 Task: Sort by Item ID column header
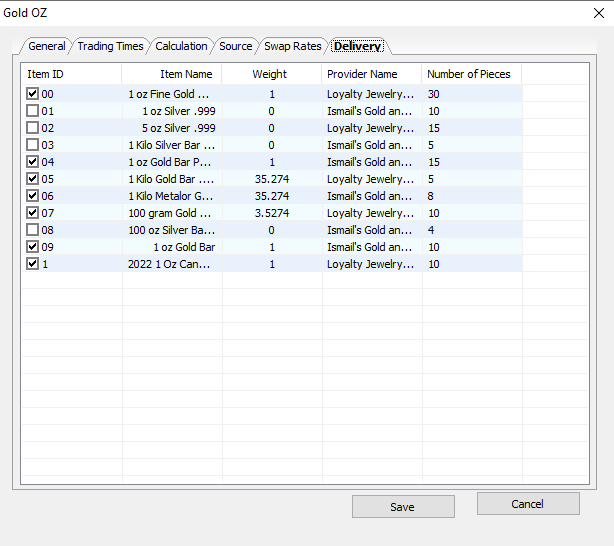pos(72,74)
